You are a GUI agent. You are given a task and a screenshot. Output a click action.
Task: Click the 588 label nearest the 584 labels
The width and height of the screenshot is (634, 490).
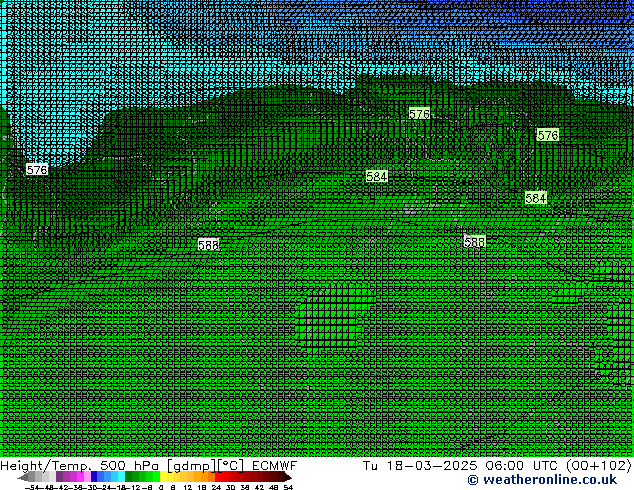pos(474,242)
